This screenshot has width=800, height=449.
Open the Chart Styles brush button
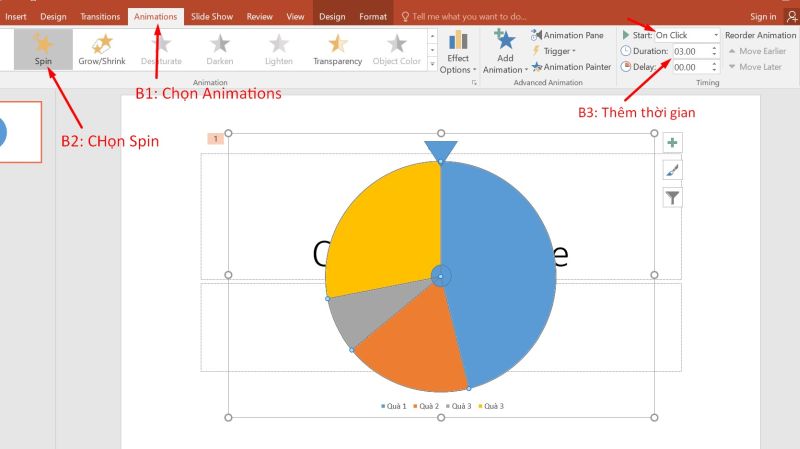coord(673,171)
